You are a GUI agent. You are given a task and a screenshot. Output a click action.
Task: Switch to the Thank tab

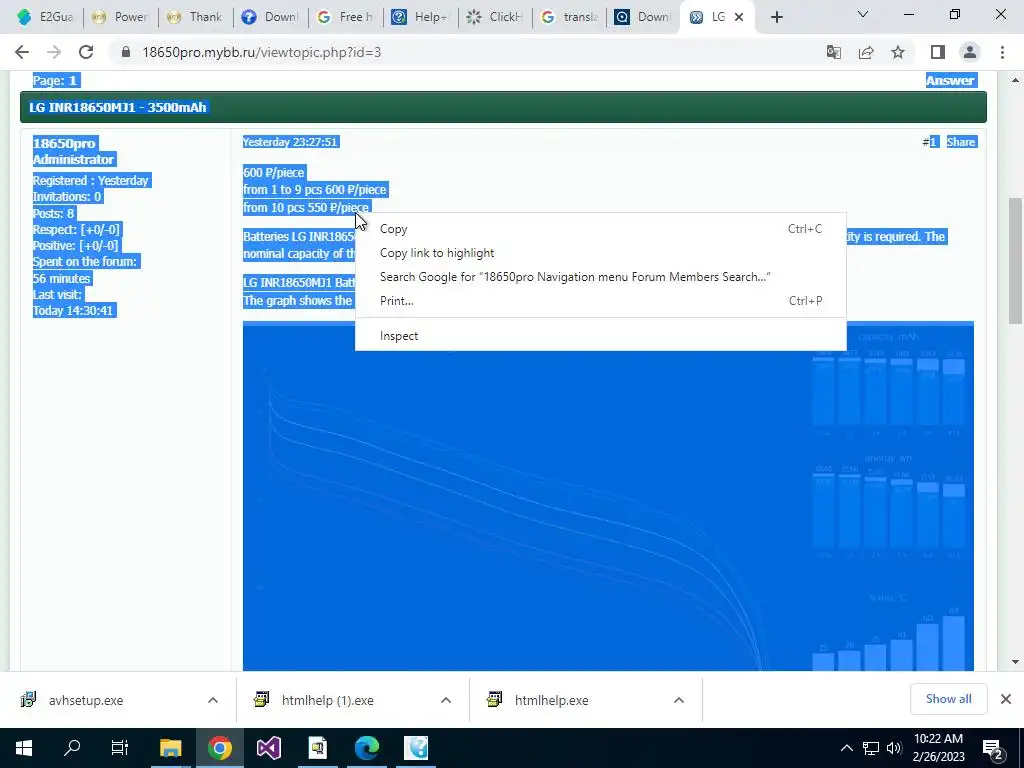[x=196, y=17]
